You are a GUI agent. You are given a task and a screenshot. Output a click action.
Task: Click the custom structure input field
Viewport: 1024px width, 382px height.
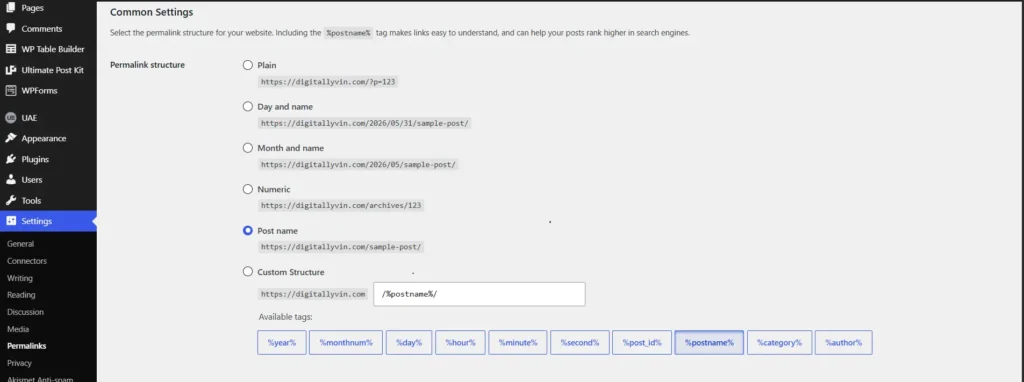[x=479, y=294]
